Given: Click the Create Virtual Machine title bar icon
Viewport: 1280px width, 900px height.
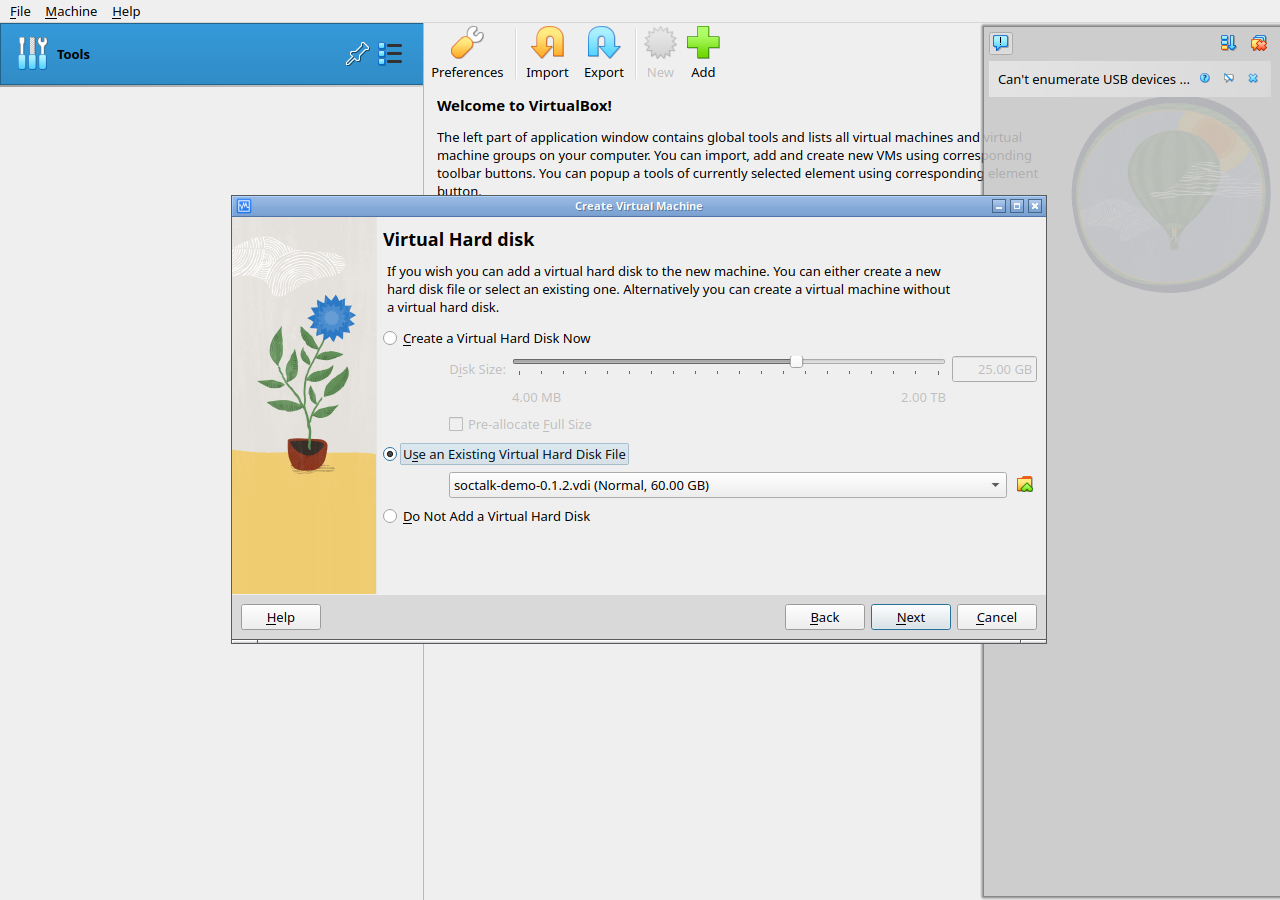Looking at the screenshot, I should tap(244, 206).
